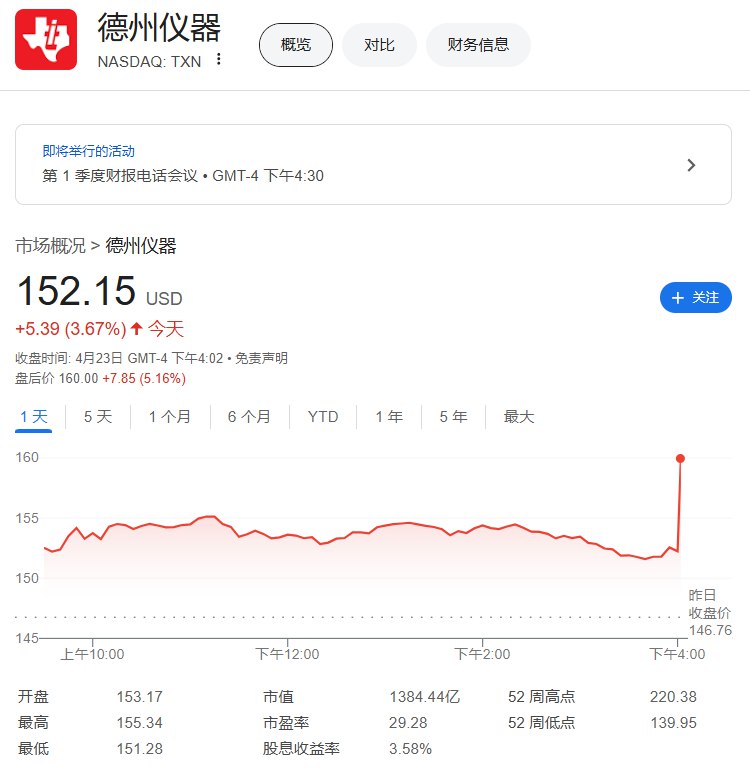The image size is (750, 771).
Task: Switch to the 对比 tab
Action: point(379,45)
